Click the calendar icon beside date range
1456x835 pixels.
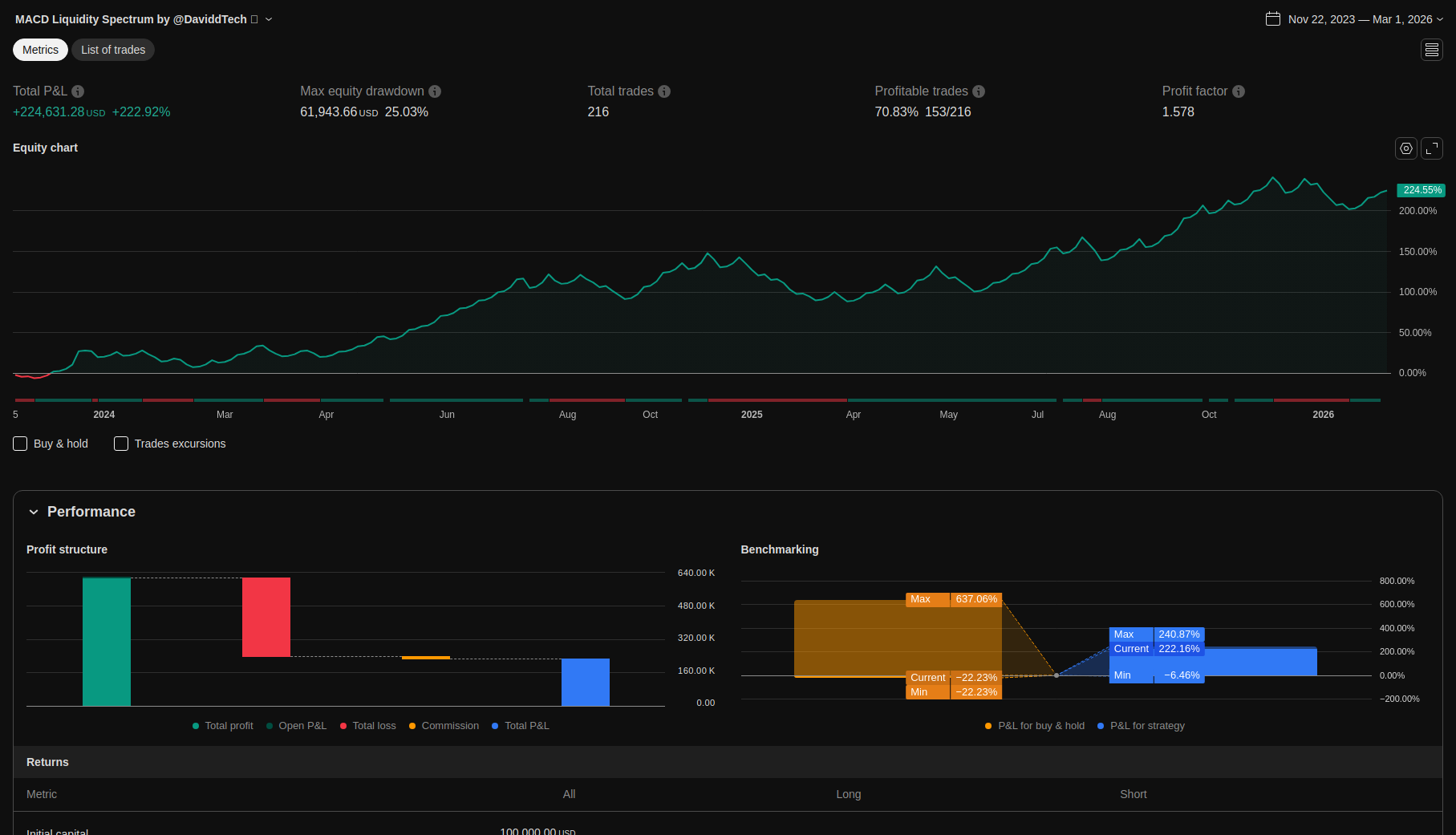pyautogui.click(x=1272, y=19)
